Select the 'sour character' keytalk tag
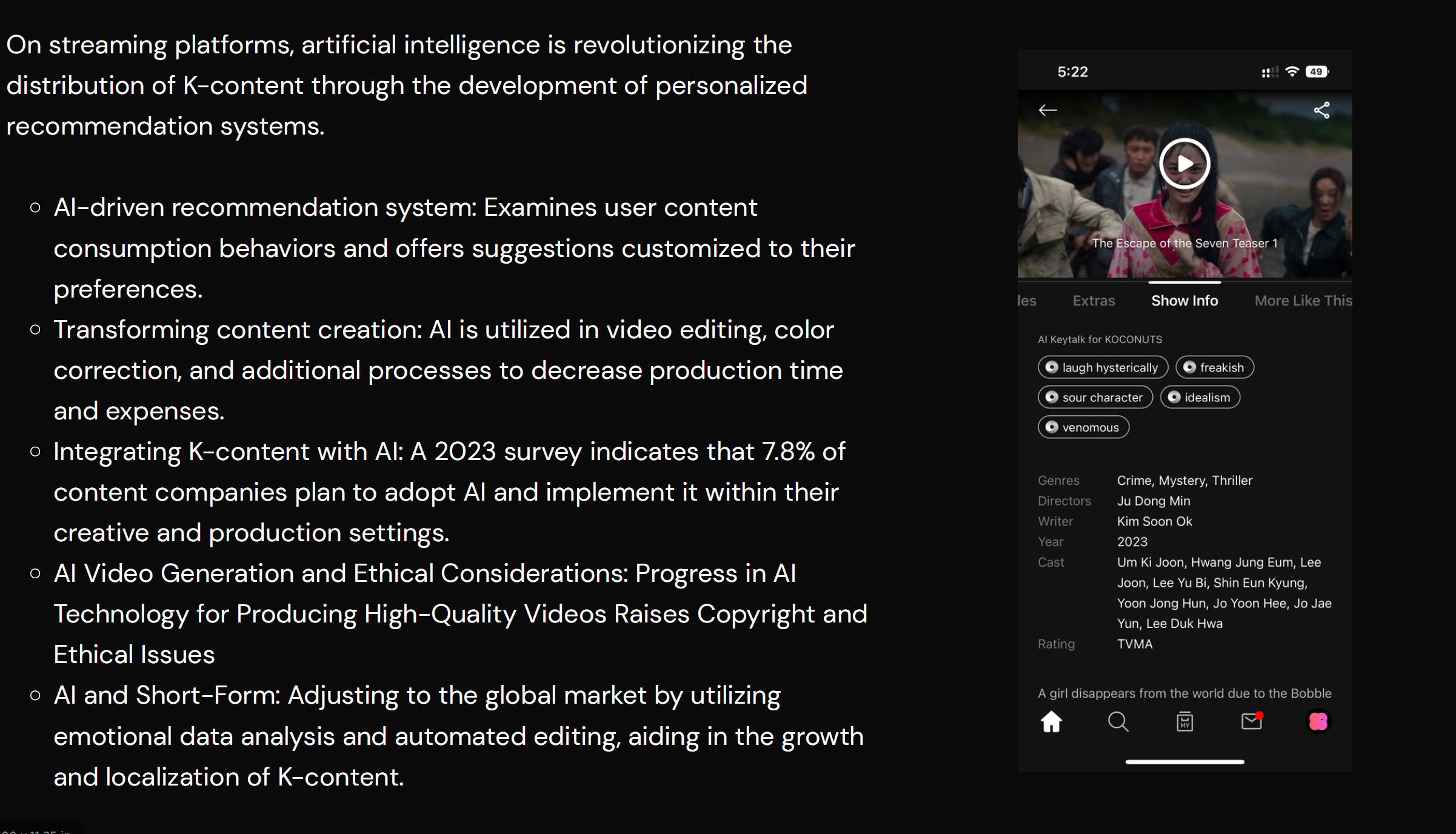1456x834 pixels. tap(1095, 398)
